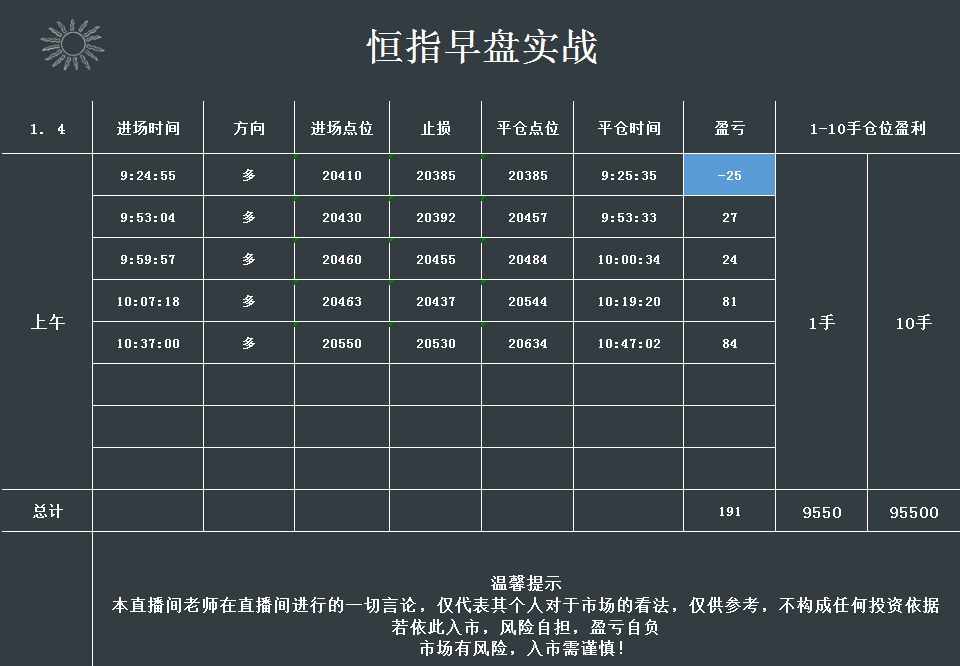Select the 1手 position cell
Viewport: 960px width, 666px height.
pyautogui.click(x=822, y=322)
